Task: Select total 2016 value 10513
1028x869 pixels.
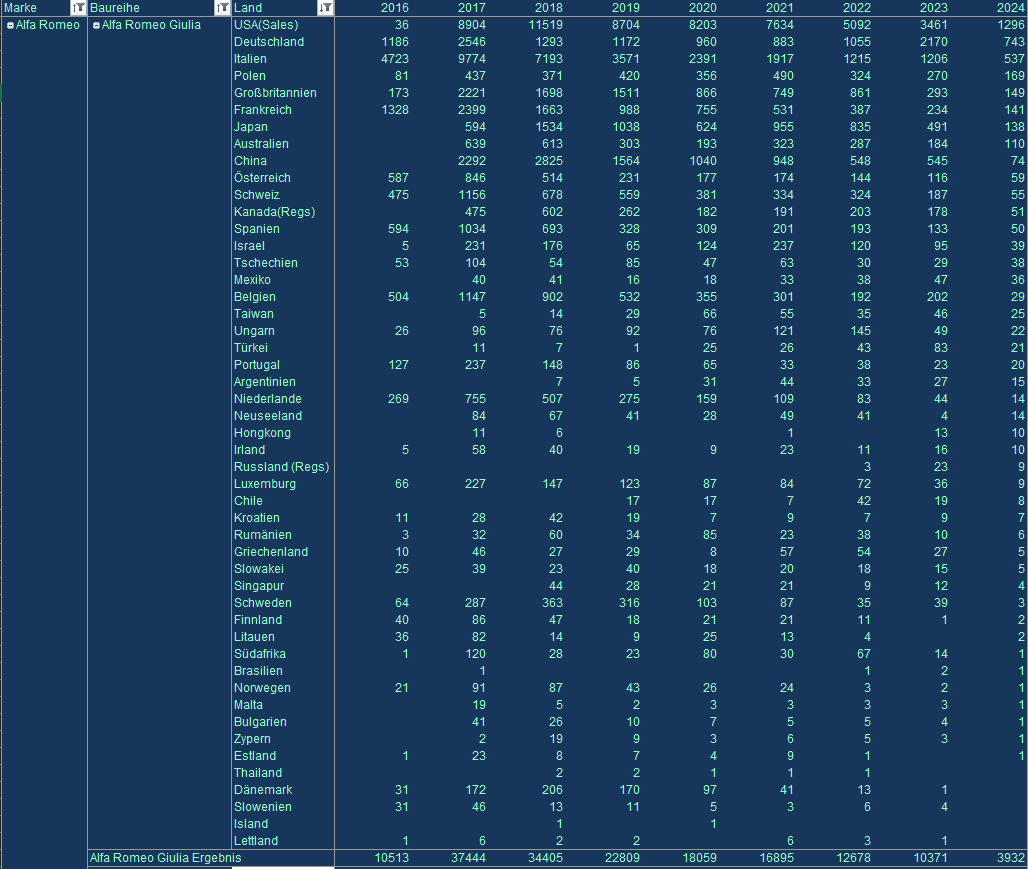Action: [x=391, y=858]
